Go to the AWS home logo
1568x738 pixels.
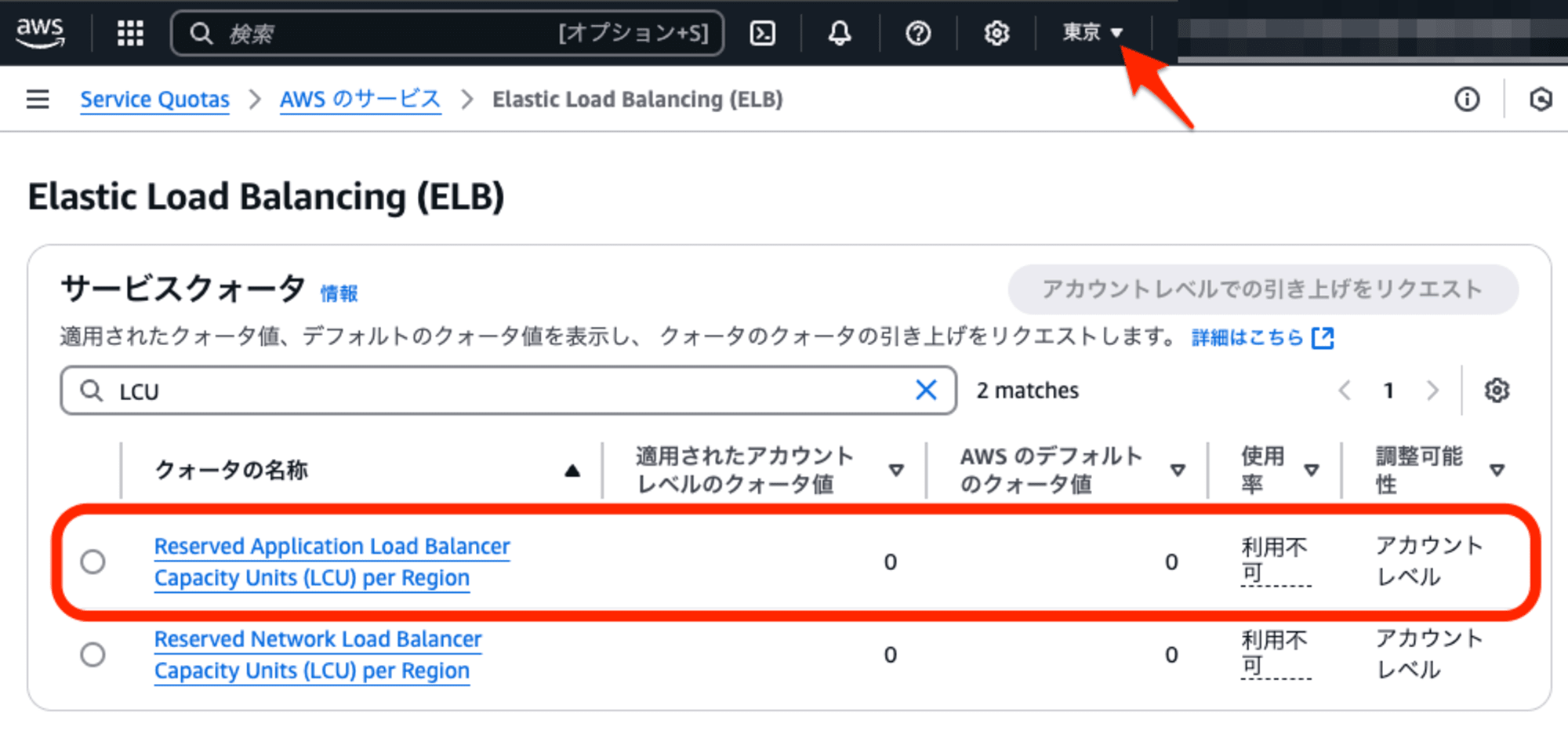pos(40,32)
